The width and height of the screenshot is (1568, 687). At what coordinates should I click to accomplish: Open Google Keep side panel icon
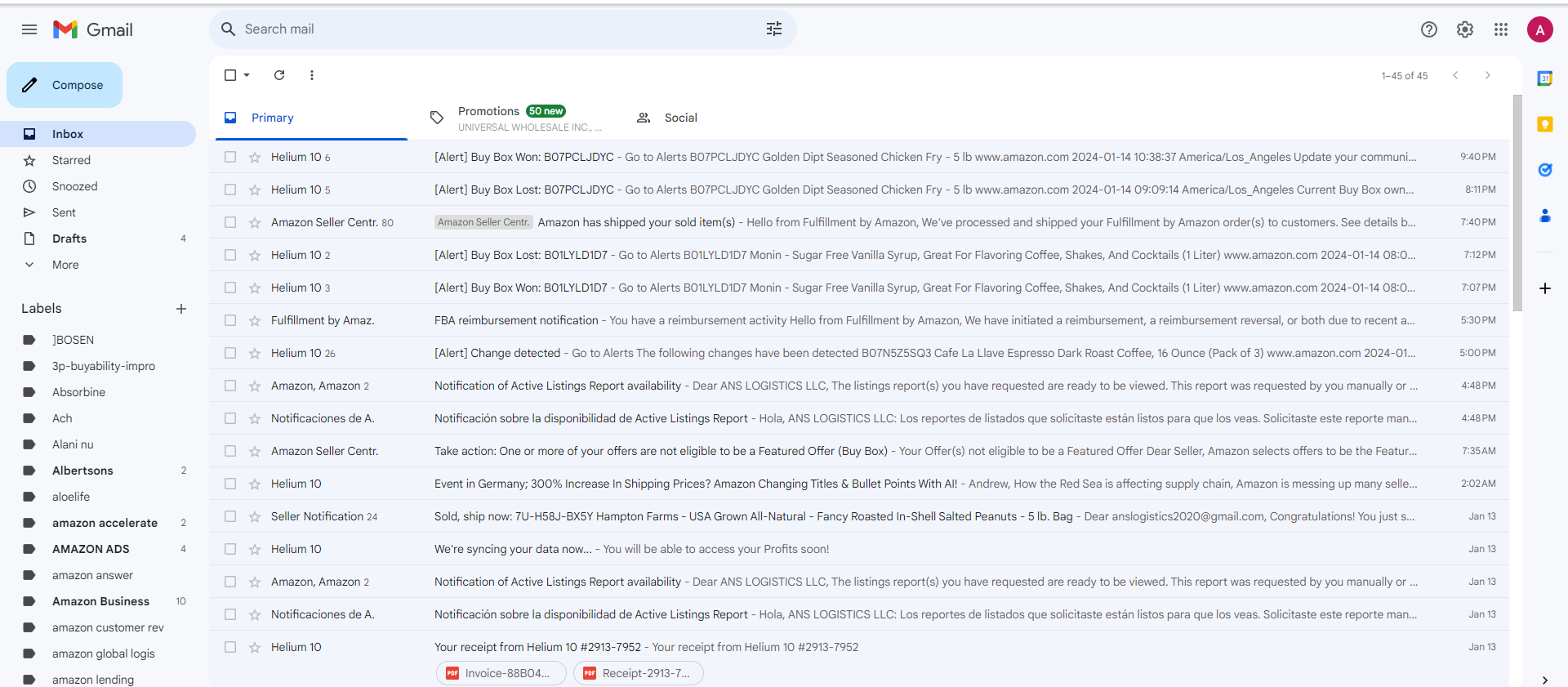point(1545,124)
